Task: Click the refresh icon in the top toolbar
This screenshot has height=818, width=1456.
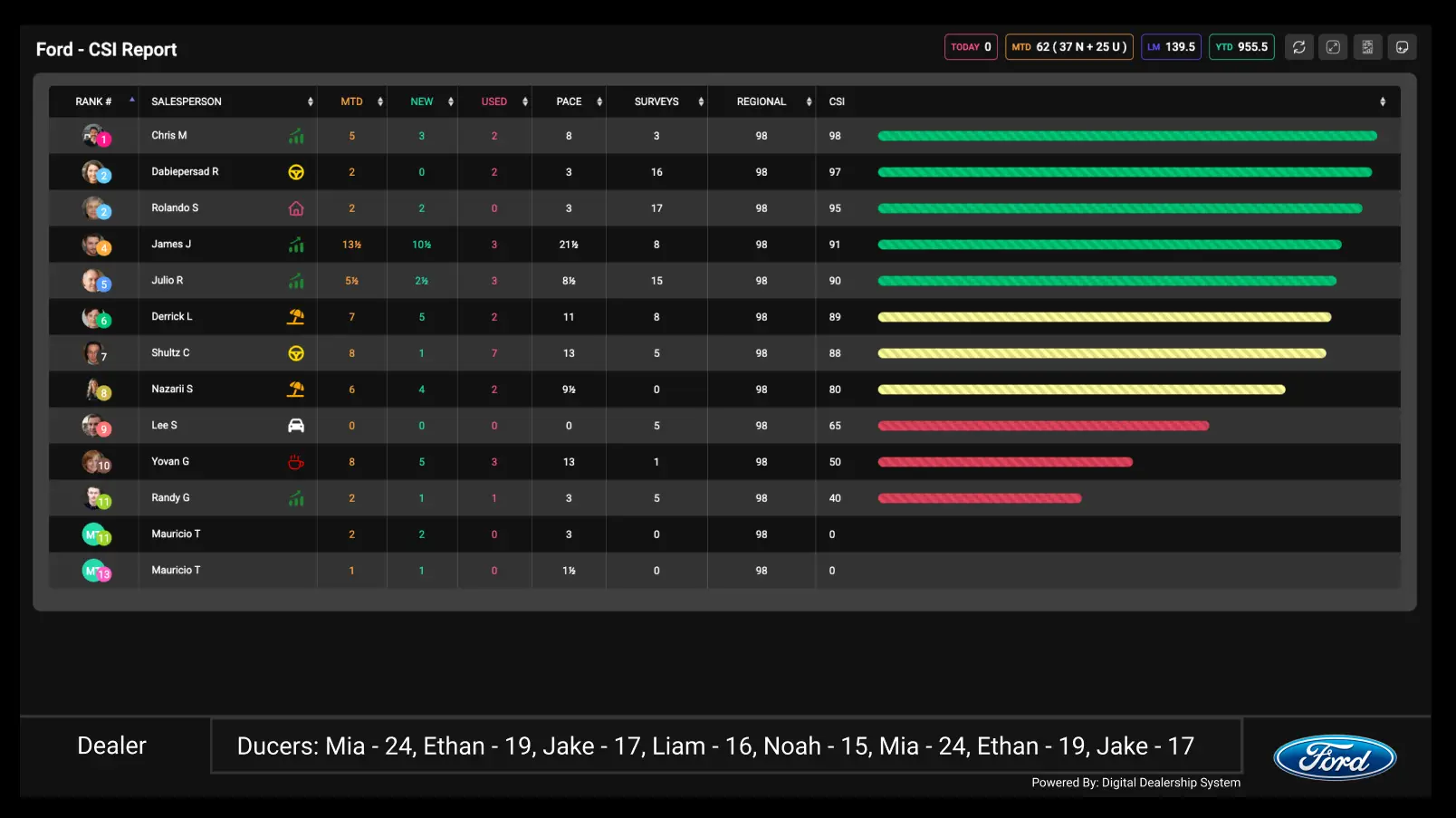Action: (1298, 47)
